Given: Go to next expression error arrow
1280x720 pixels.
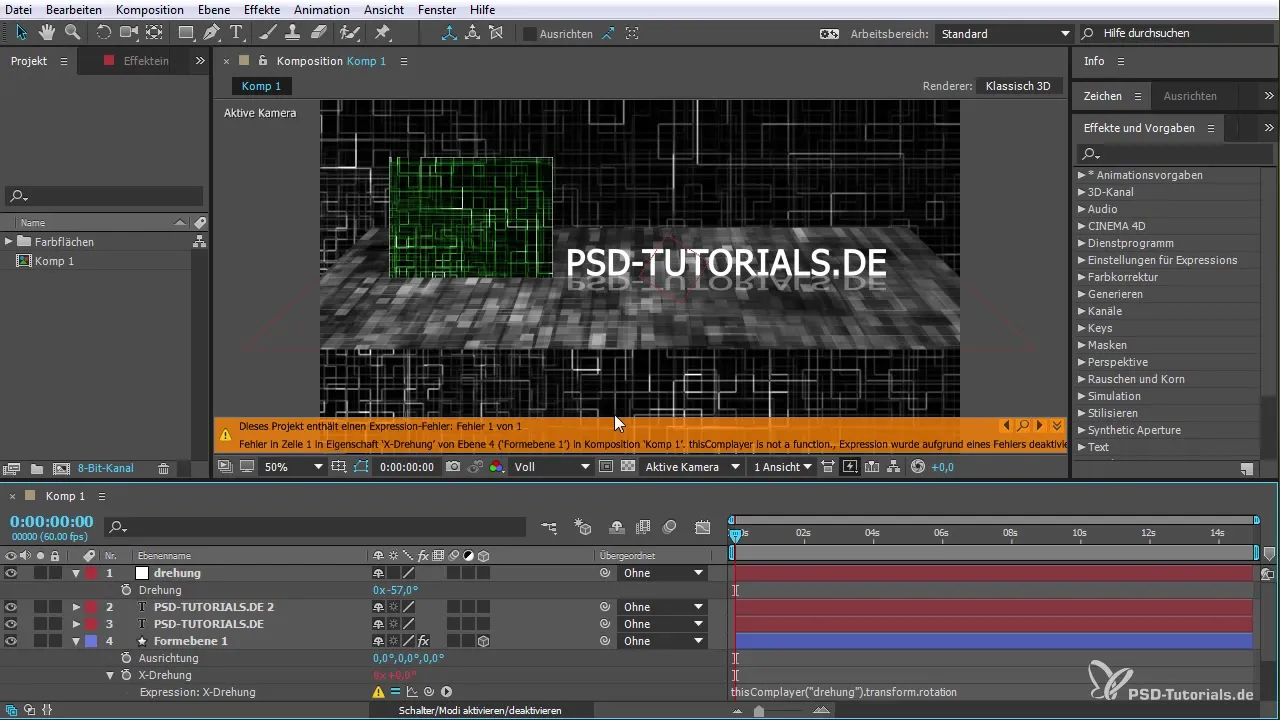Looking at the screenshot, I should pos(1040,425).
